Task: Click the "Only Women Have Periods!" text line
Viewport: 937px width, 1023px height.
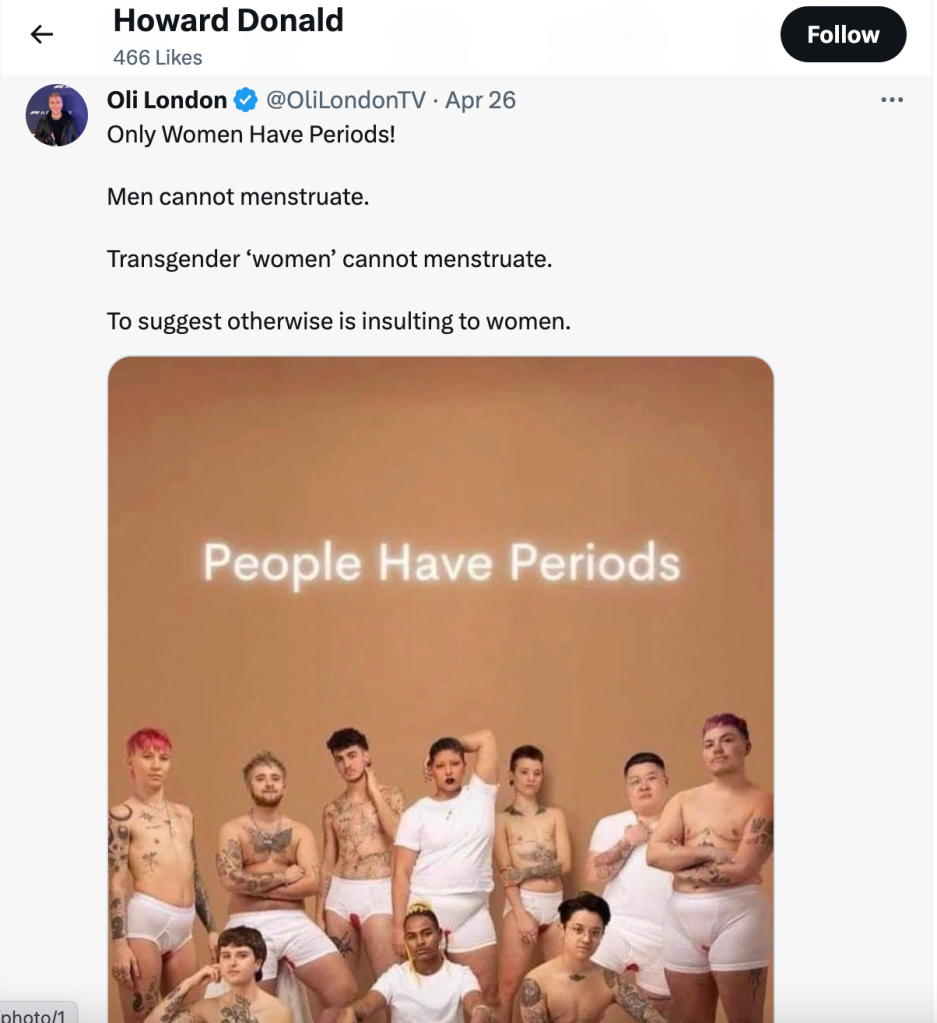Action: [251, 134]
